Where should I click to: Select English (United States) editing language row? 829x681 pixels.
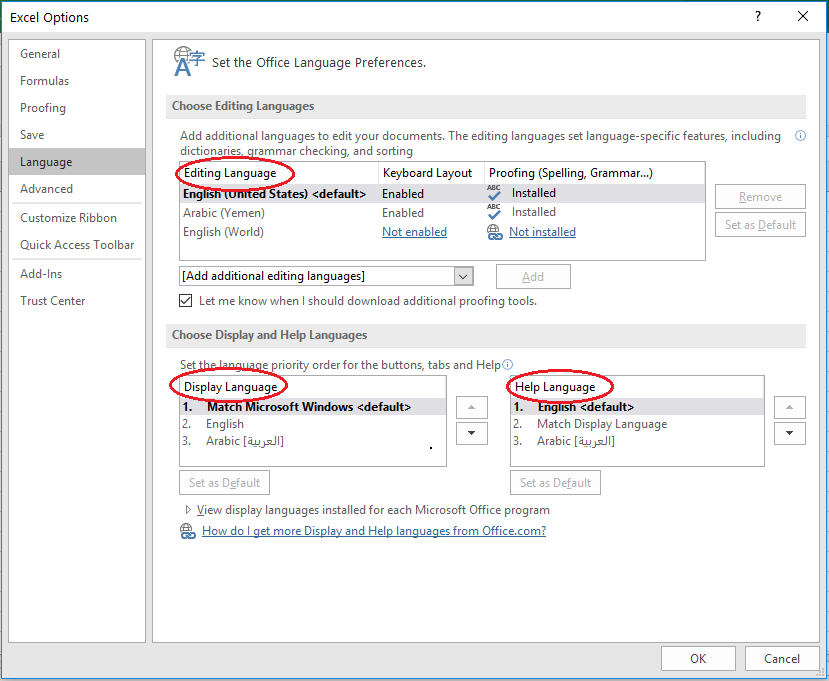click(x=442, y=194)
